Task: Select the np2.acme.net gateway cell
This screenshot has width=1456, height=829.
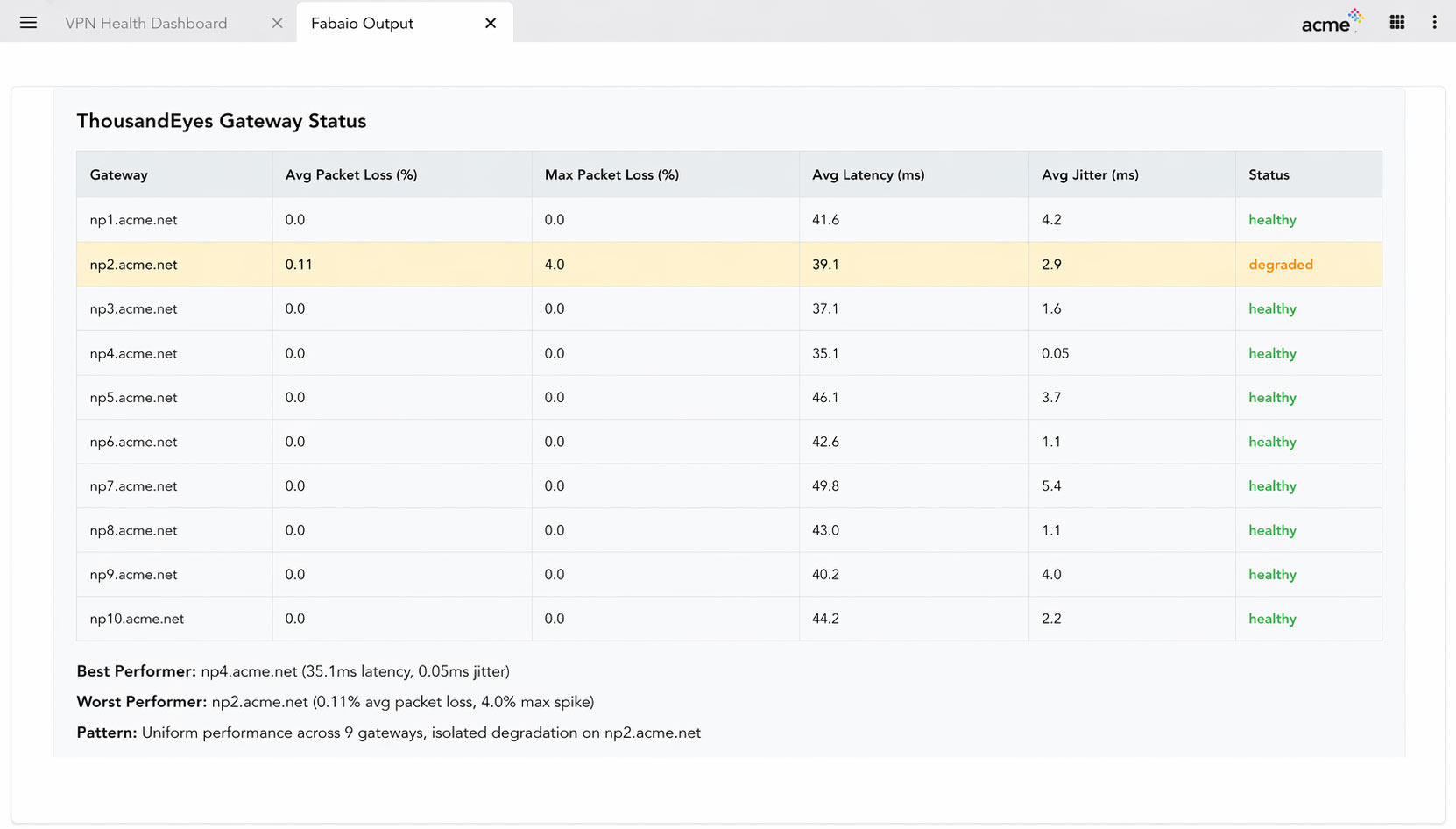Action: tap(134, 265)
